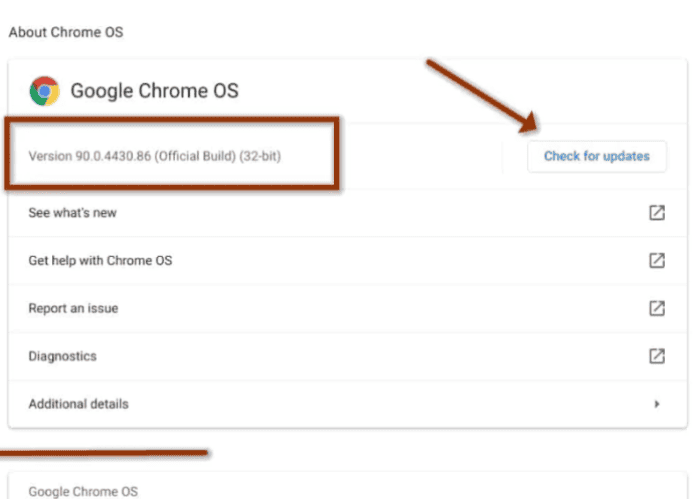Select the See what's new row

tap(347, 213)
